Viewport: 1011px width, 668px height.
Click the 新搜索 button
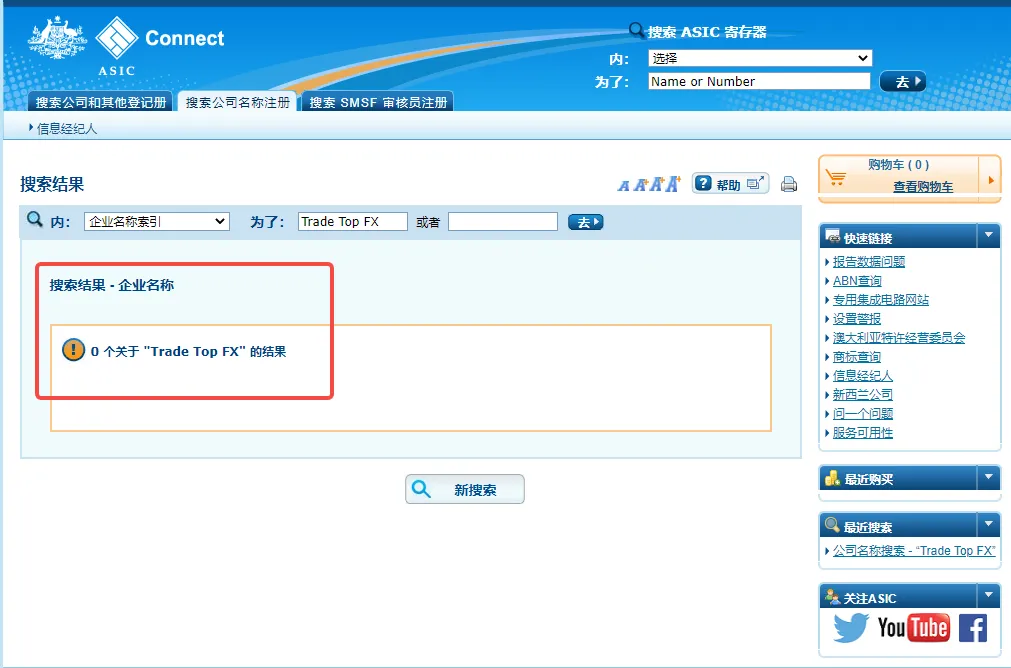464,489
